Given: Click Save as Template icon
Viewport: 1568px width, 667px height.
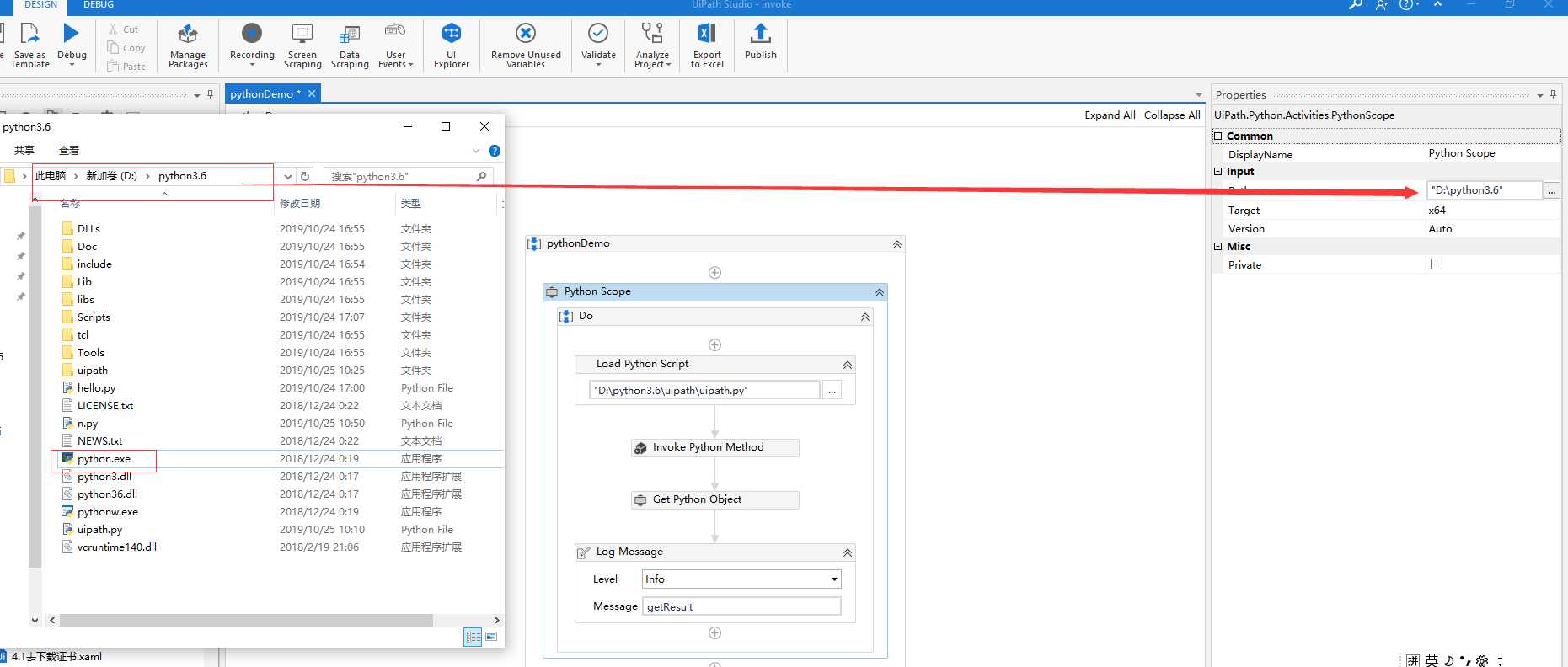Looking at the screenshot, I should tap(29, 34).
